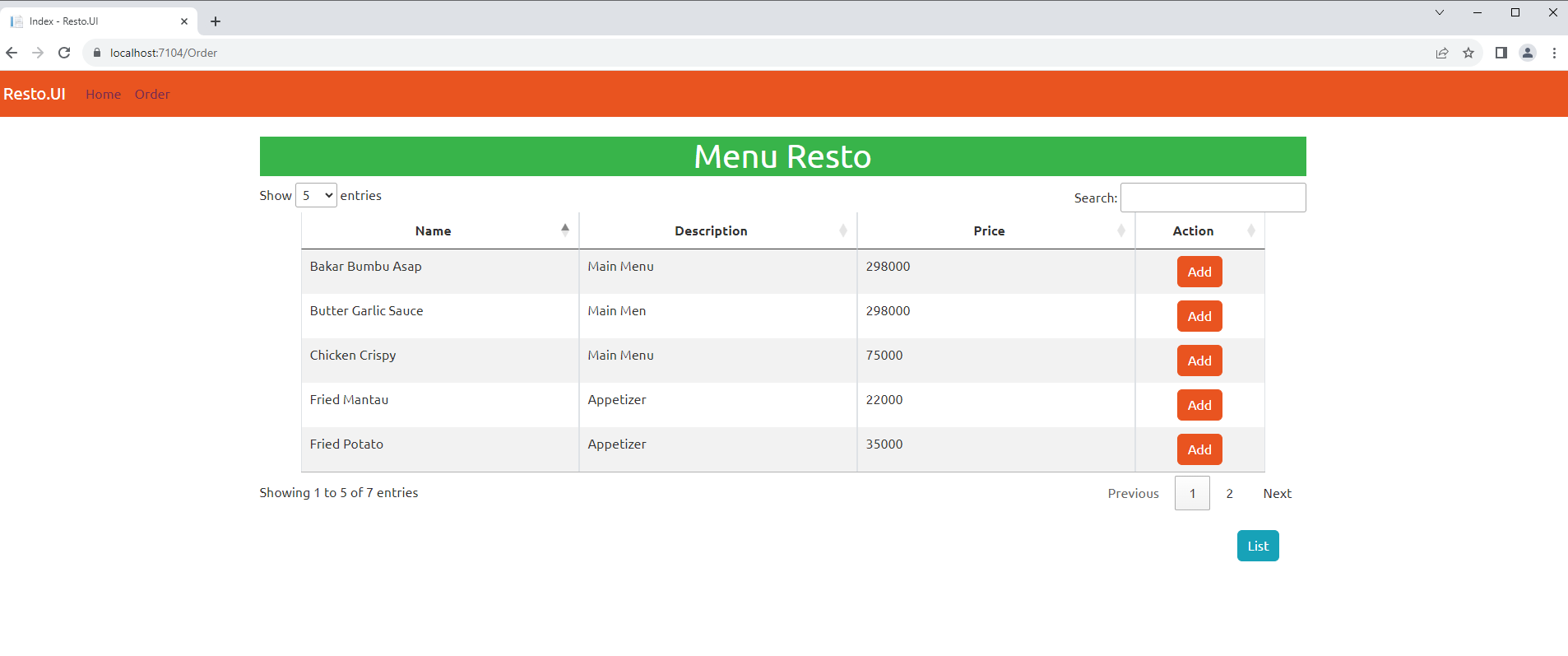The image size is (1568, 656).
Task: Click the Showing 1 to 5 of 7 entries text
Action: [x=339, y=492]
